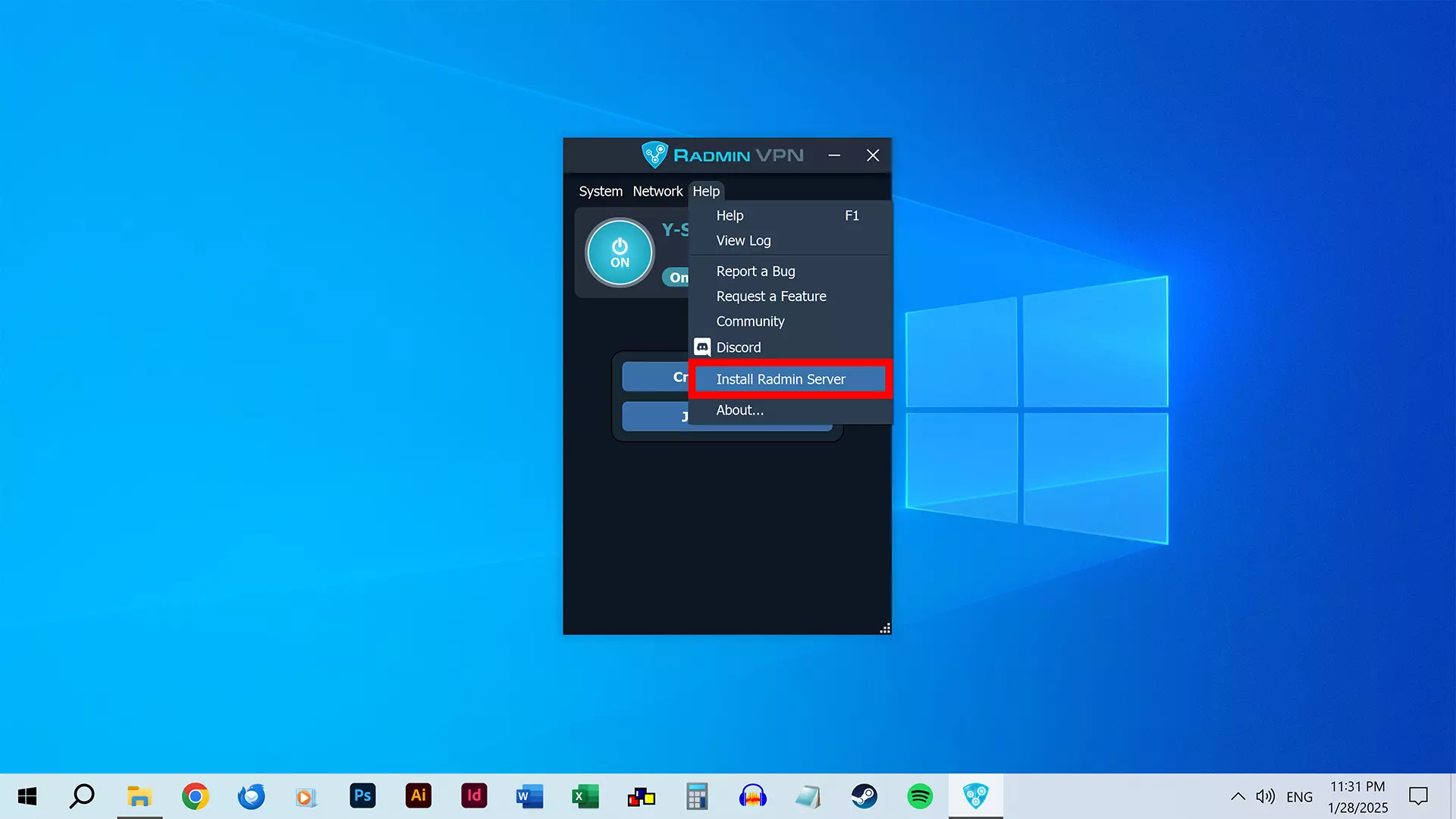Open Steam from the taskbar

pyautogui.click(x=864, y=795)
